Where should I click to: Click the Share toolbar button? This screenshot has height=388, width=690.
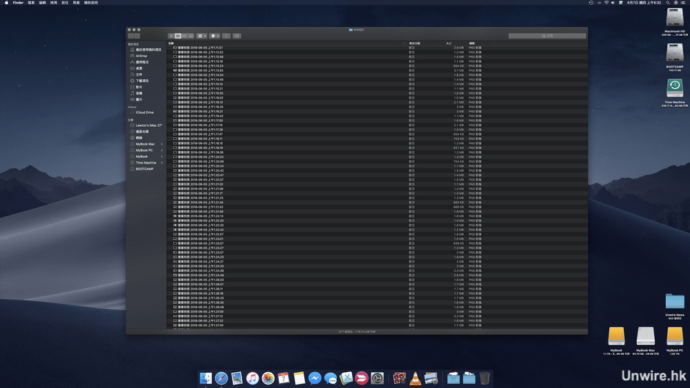point(226,36)
